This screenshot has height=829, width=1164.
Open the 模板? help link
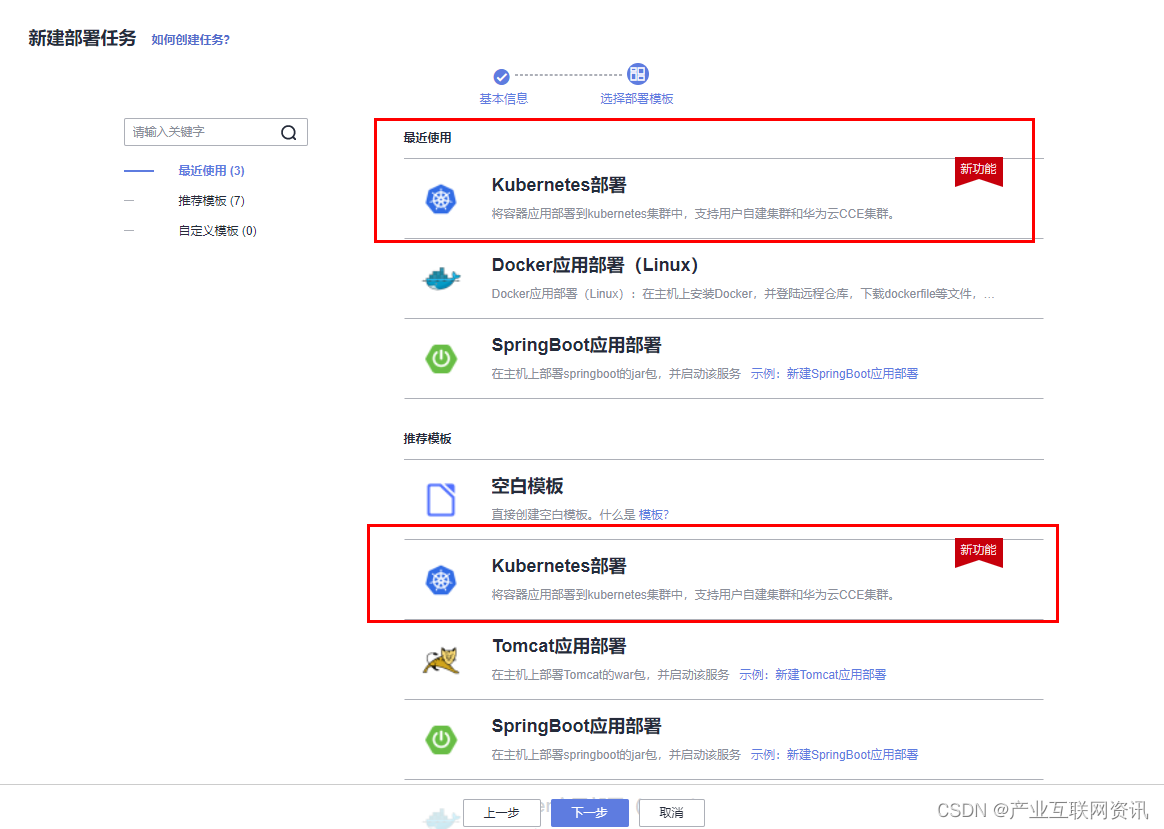(x=654, y=514)
